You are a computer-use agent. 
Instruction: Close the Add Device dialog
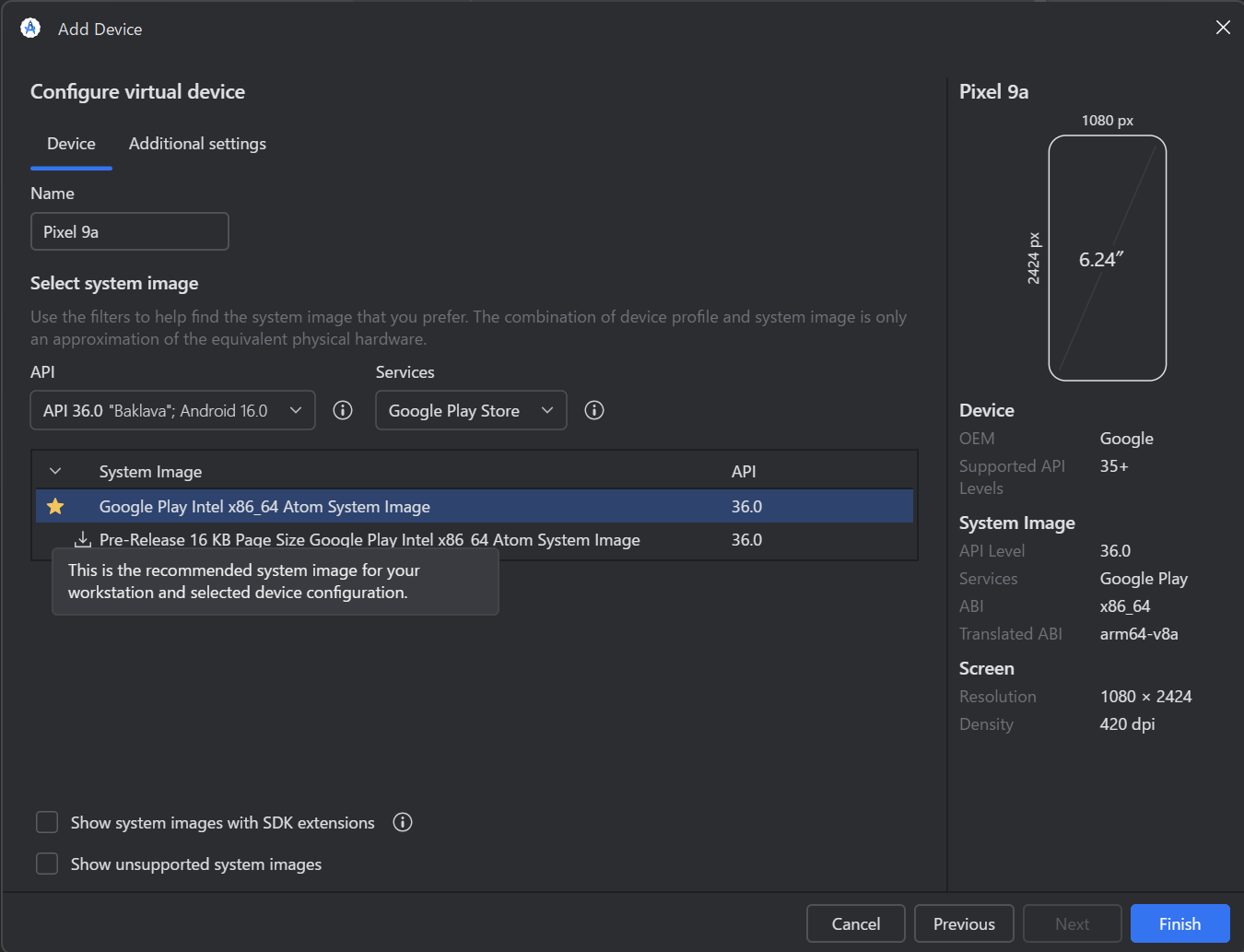pyautogui.click(x=1223, y=28)
